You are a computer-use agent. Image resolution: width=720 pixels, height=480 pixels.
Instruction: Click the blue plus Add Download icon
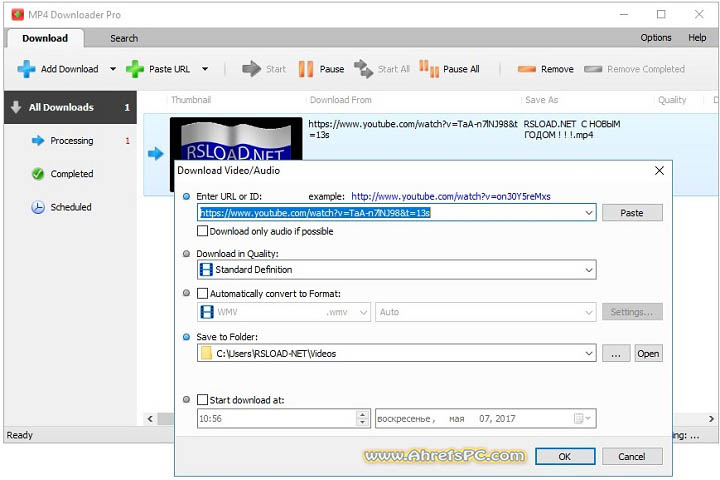(x=26, y=69)
